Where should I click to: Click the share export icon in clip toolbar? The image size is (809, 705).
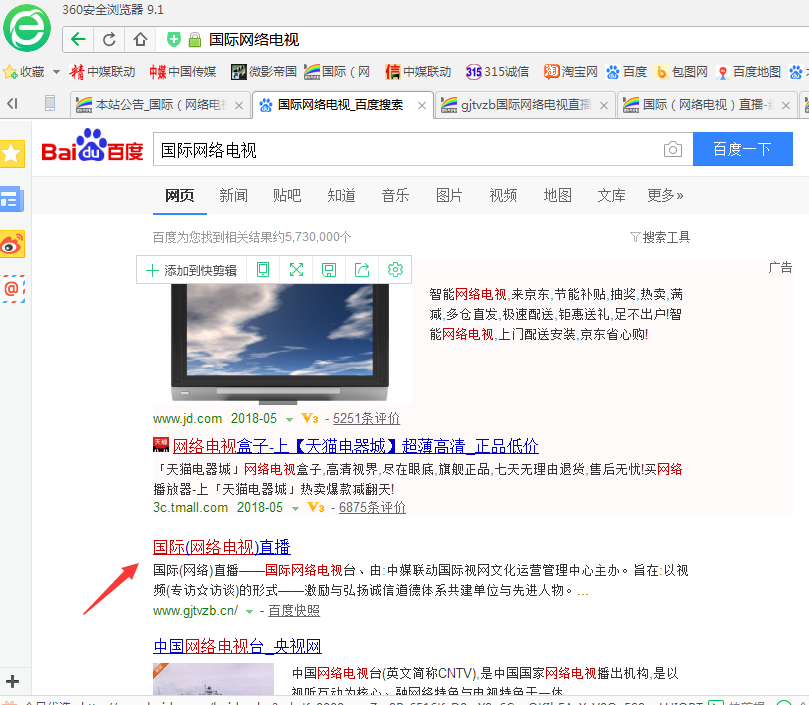point(362,269)
